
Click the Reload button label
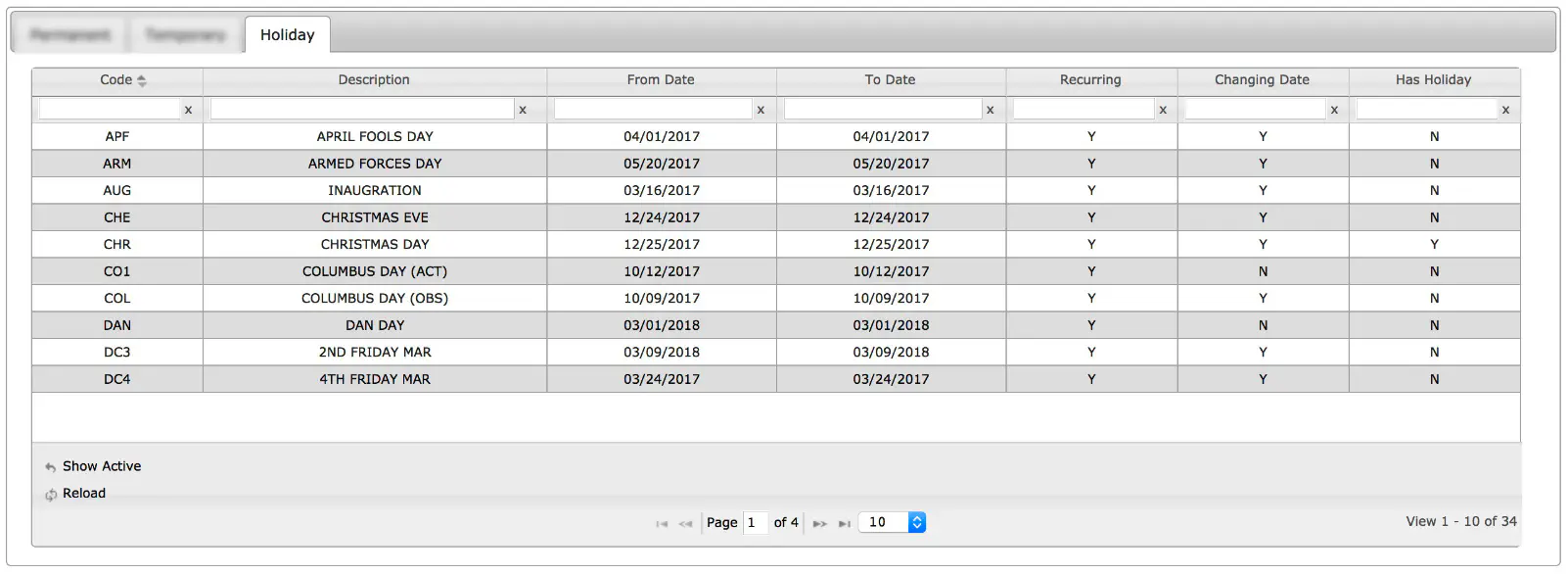point(84,493)
